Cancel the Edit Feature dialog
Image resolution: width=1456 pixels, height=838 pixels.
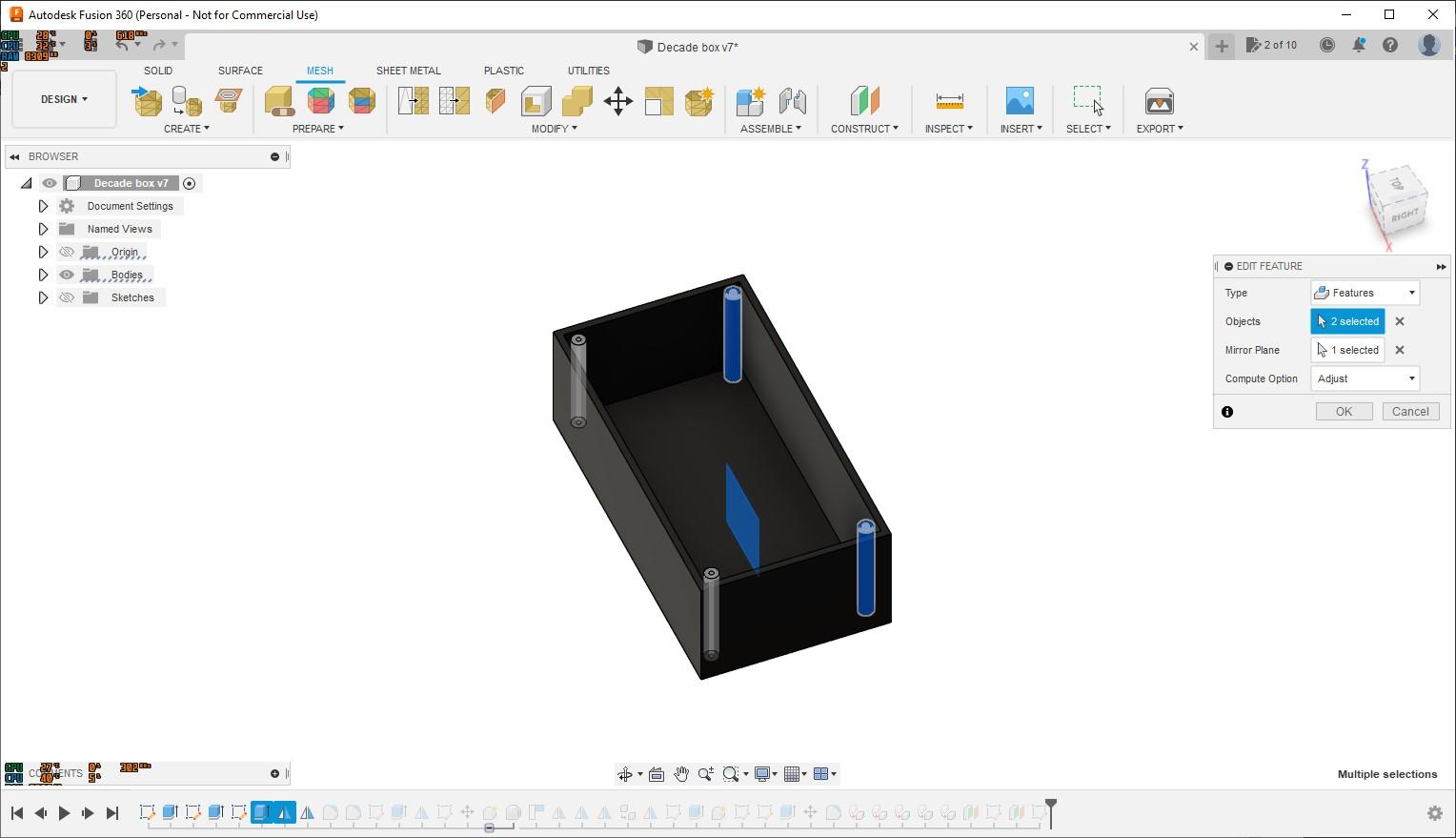(x=1410, y=412)
